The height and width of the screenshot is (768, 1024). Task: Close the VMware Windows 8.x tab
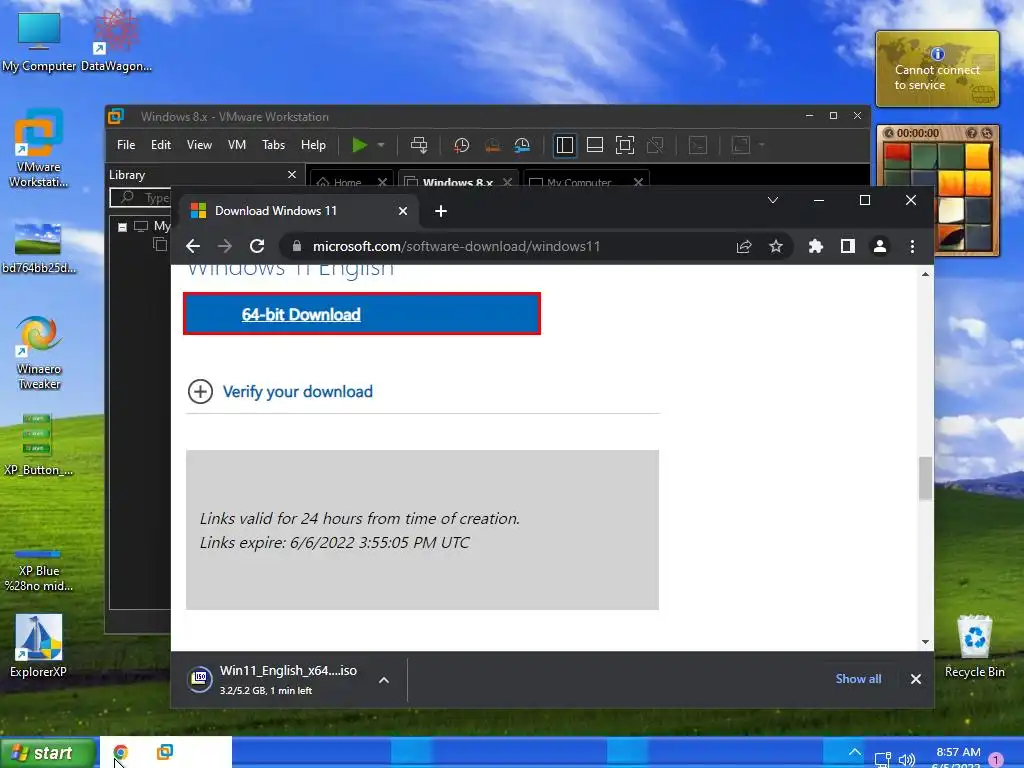pyautogui.click(x=507, y=182)
